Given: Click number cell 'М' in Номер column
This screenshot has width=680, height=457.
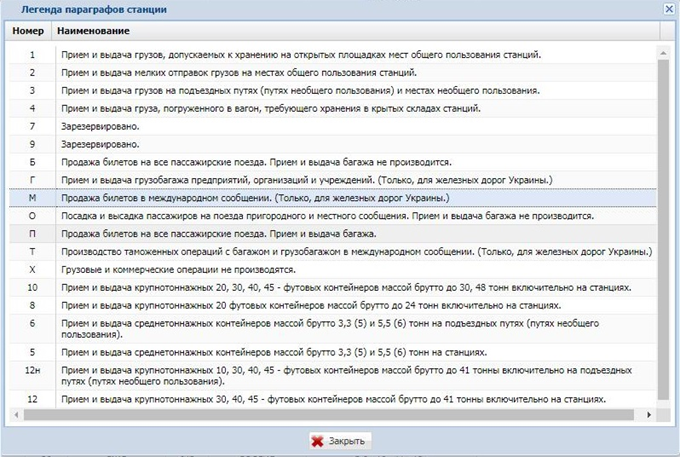Looking at the screenshot, I should coord(33,198).
